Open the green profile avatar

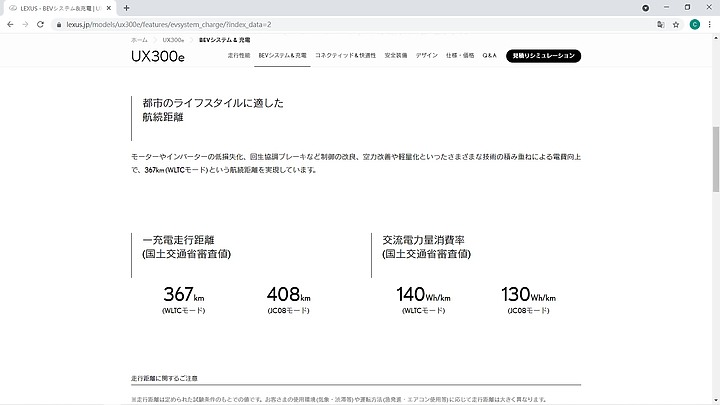click(x=695, y=24)
